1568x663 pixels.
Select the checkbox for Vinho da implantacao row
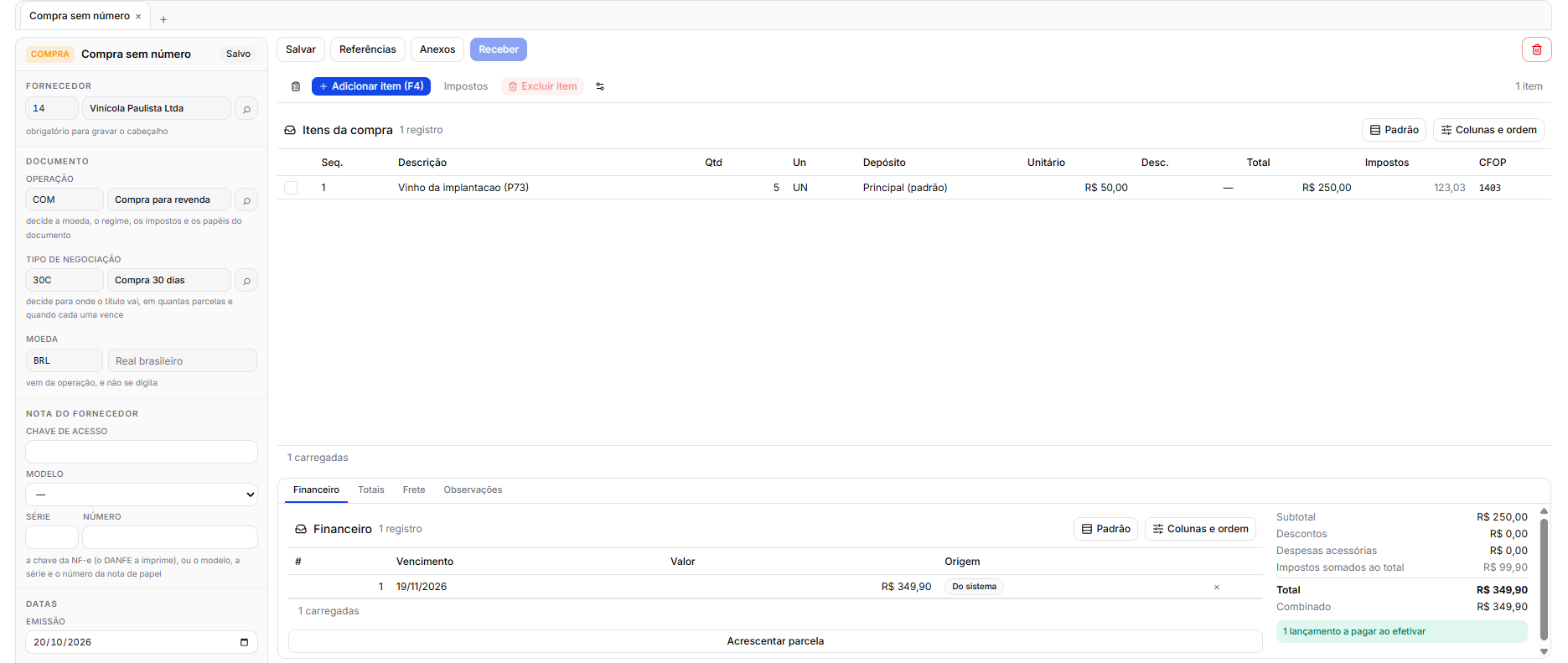pyautogui.click(x=291, y=187)
